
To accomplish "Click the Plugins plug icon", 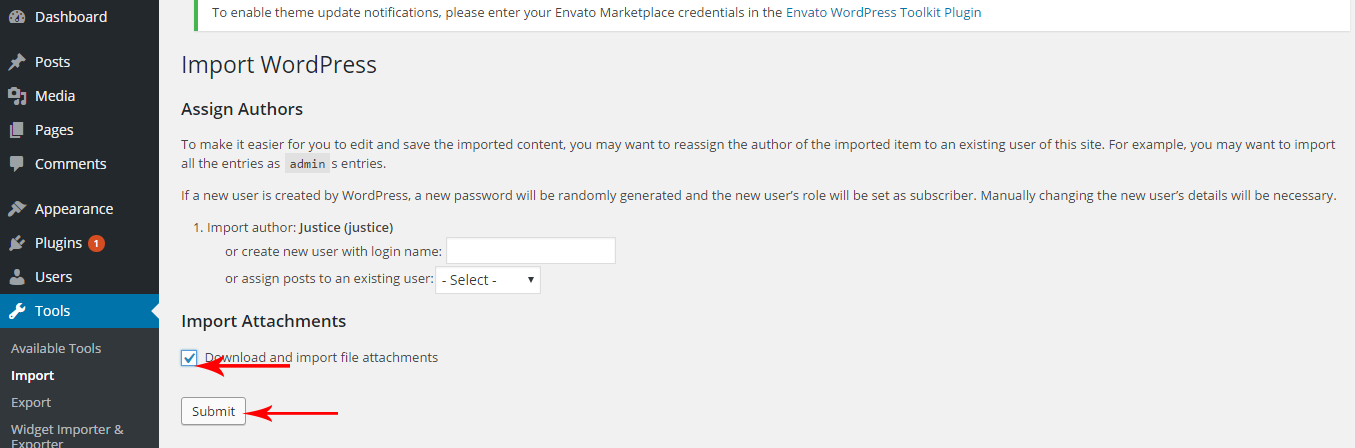I will pos(17,243).
